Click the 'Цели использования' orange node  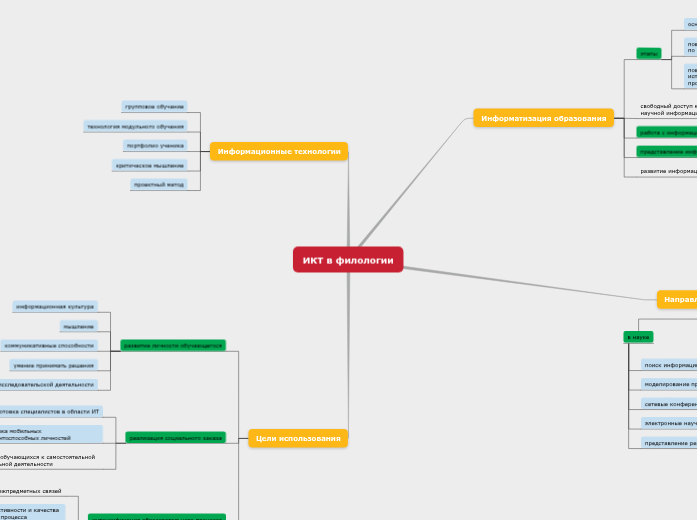(x=298, y=438)
